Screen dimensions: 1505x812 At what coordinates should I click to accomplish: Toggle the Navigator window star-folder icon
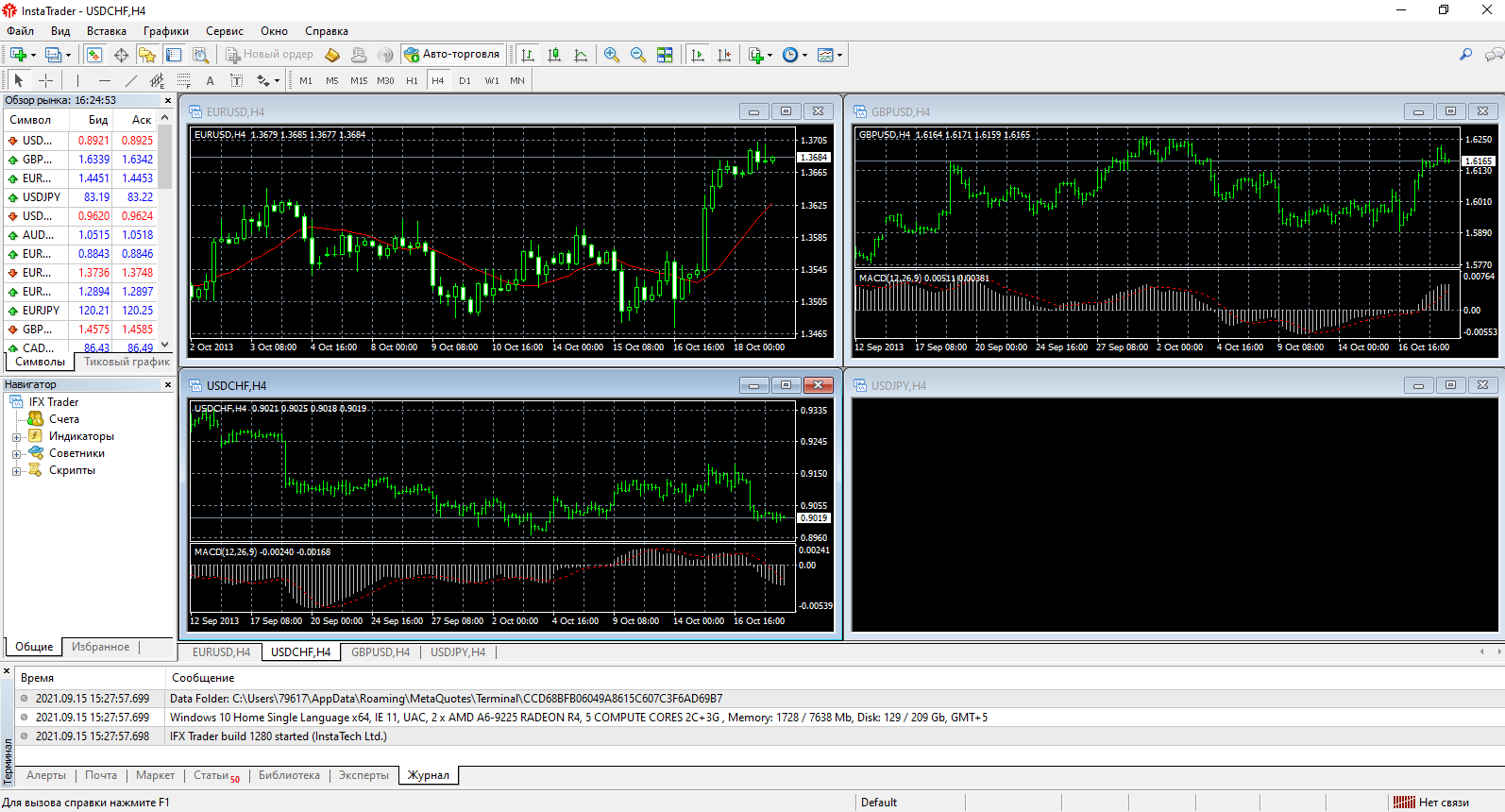pyautogui.click(x=147, y=55)
